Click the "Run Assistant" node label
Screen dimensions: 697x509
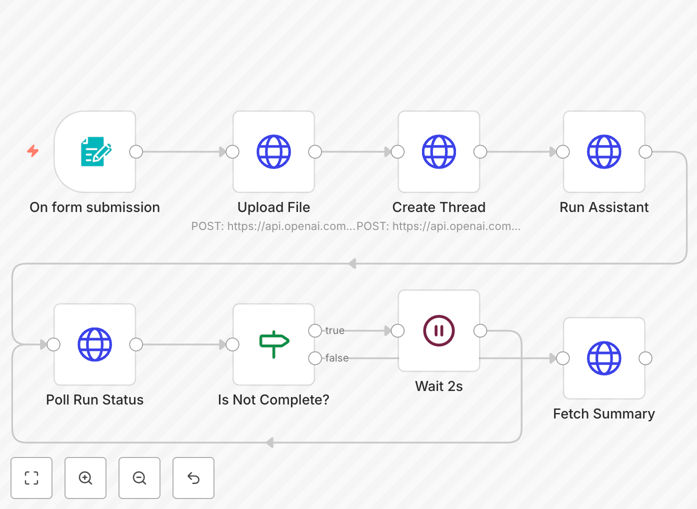604,207
